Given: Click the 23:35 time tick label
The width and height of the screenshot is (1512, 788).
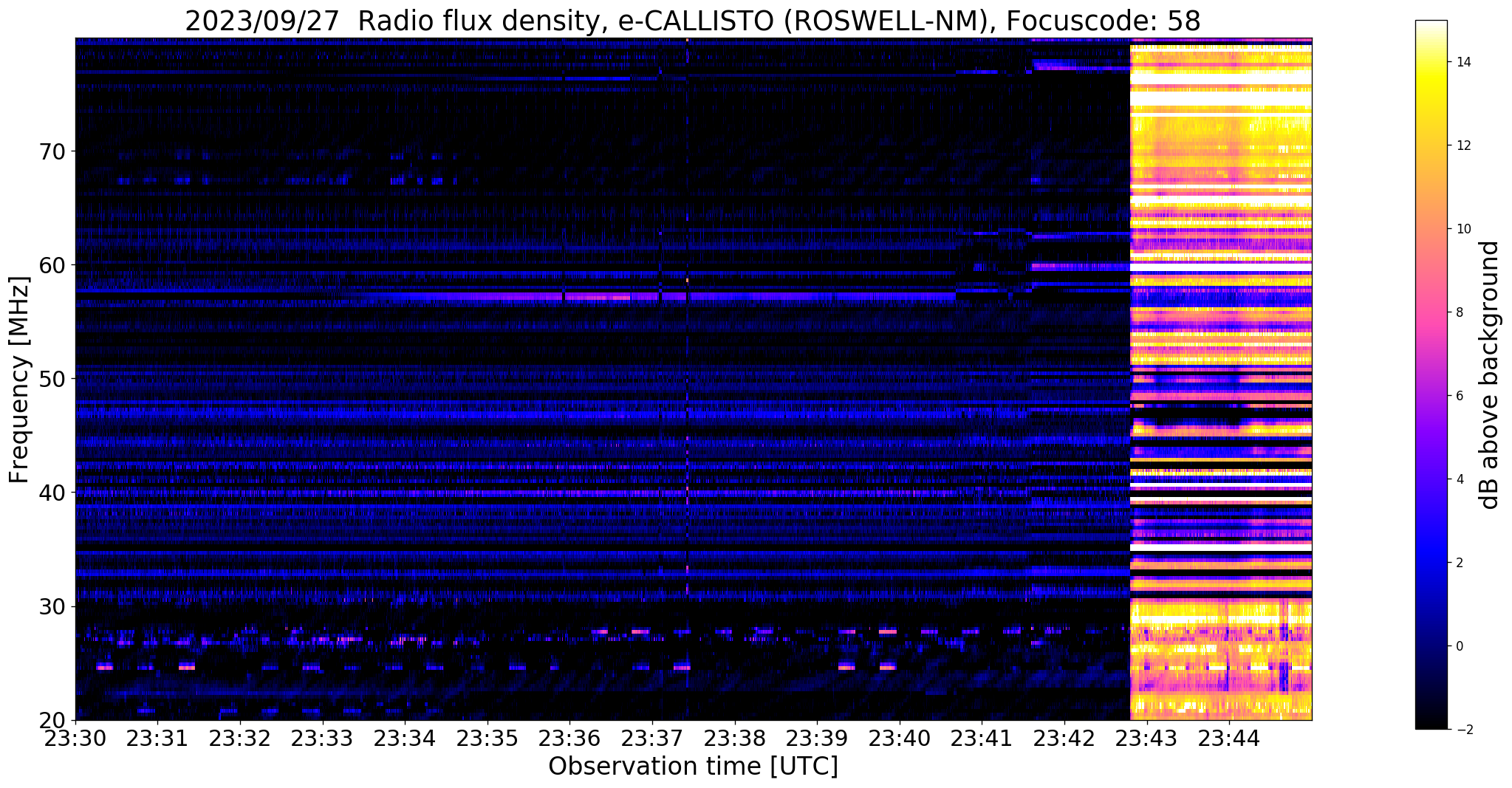Looking at the screenshot, I should [x=487, y=739].
